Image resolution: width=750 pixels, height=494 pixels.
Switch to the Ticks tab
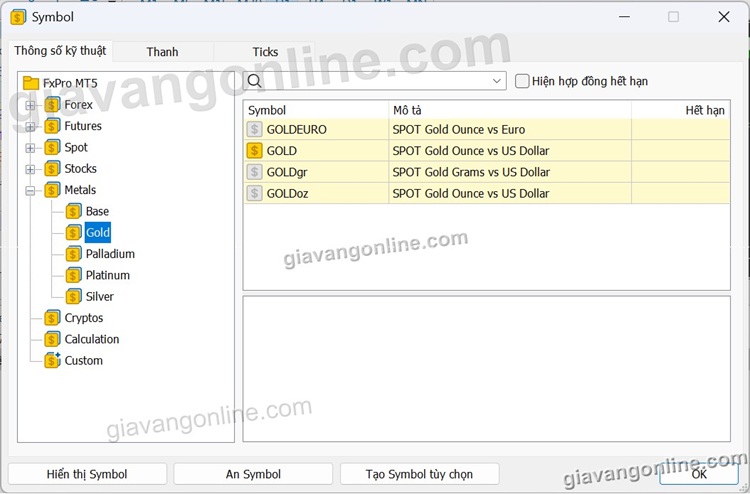tap(265, 52)
